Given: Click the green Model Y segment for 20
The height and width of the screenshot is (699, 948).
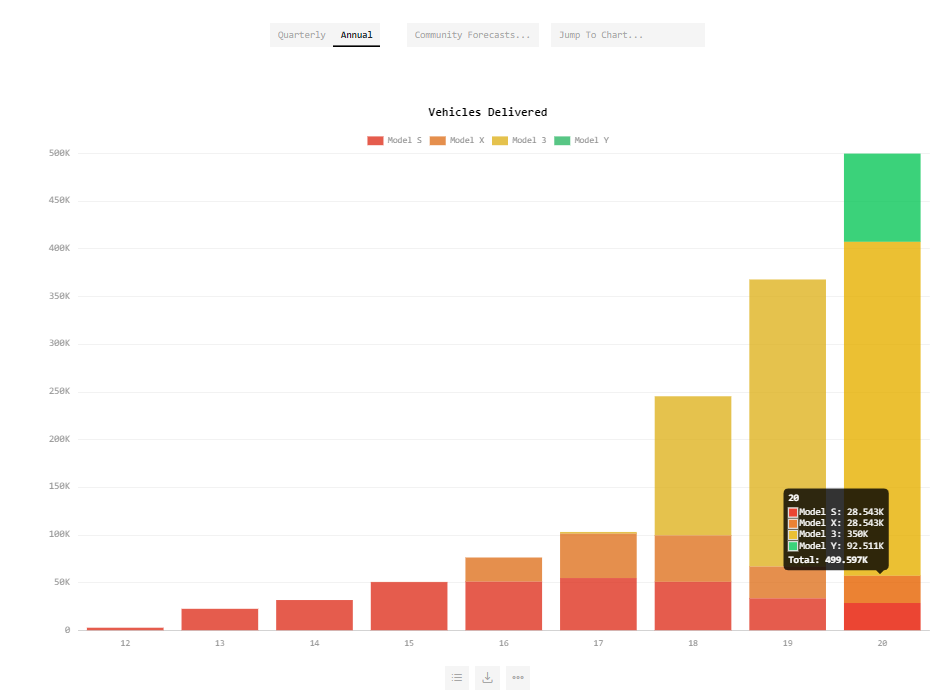Looking at the screenshot, I should pyautogui.click(x=882, y=198).
